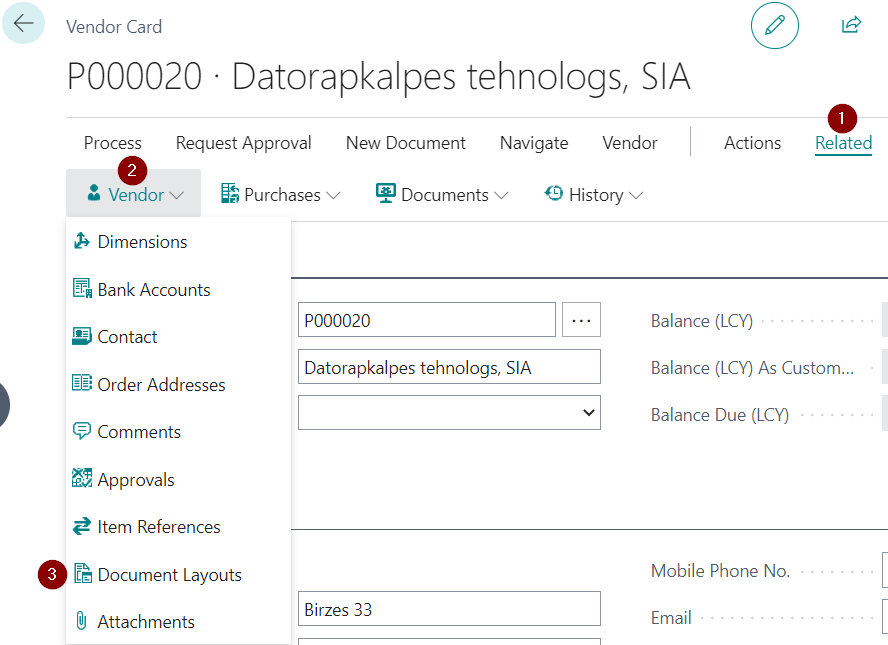Click the Contact card icon
This screenshot has height=645, width=888.
point(82,336)
